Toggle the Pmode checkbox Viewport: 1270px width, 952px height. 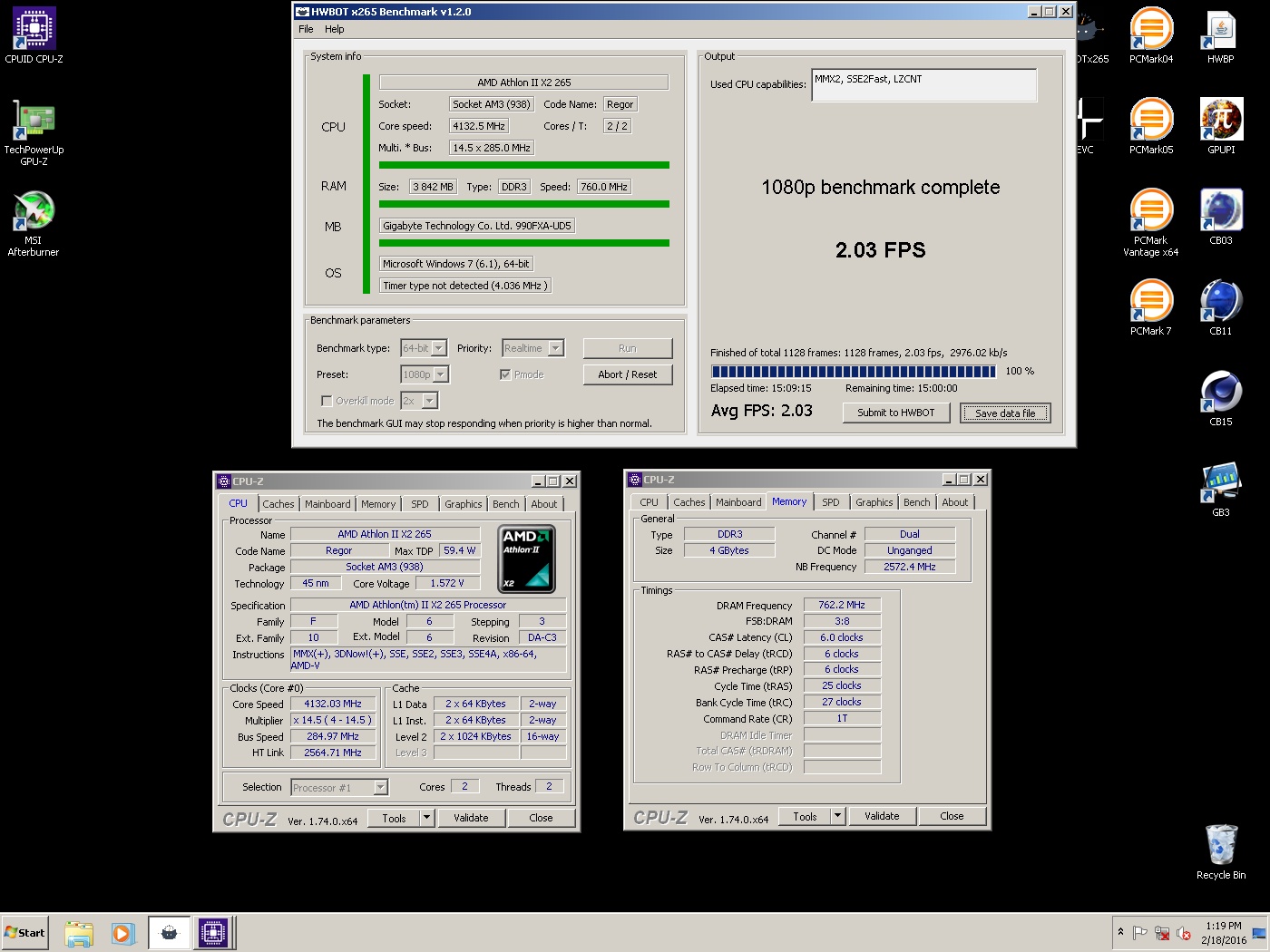point(505,374)
